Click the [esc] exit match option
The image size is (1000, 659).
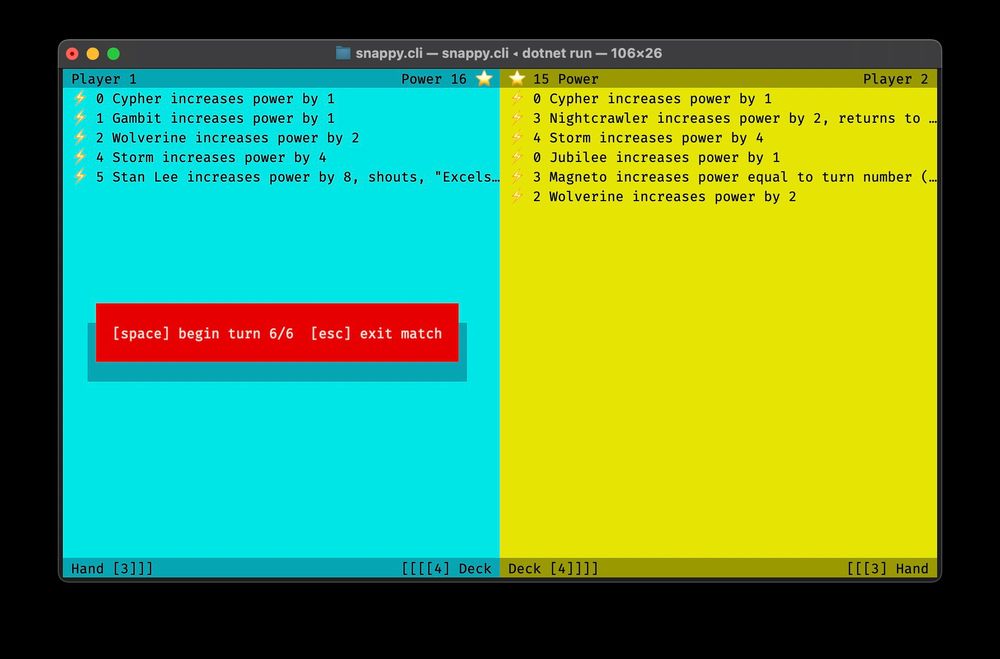tap(376, 333)
